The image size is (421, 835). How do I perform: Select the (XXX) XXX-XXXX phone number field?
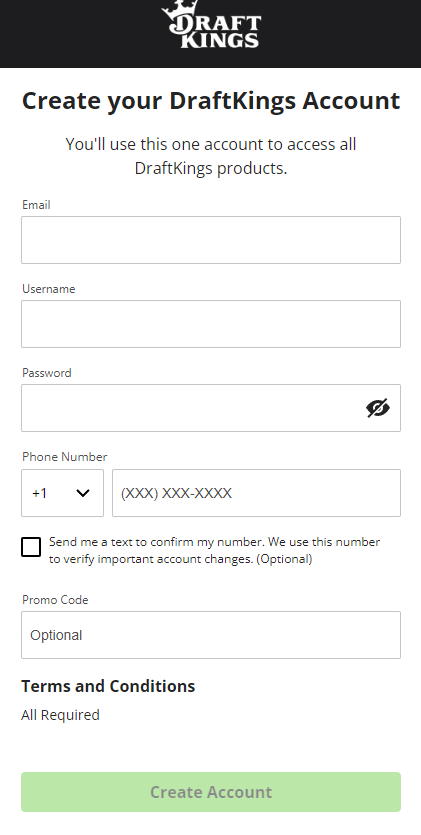click(x=256, y=493)
